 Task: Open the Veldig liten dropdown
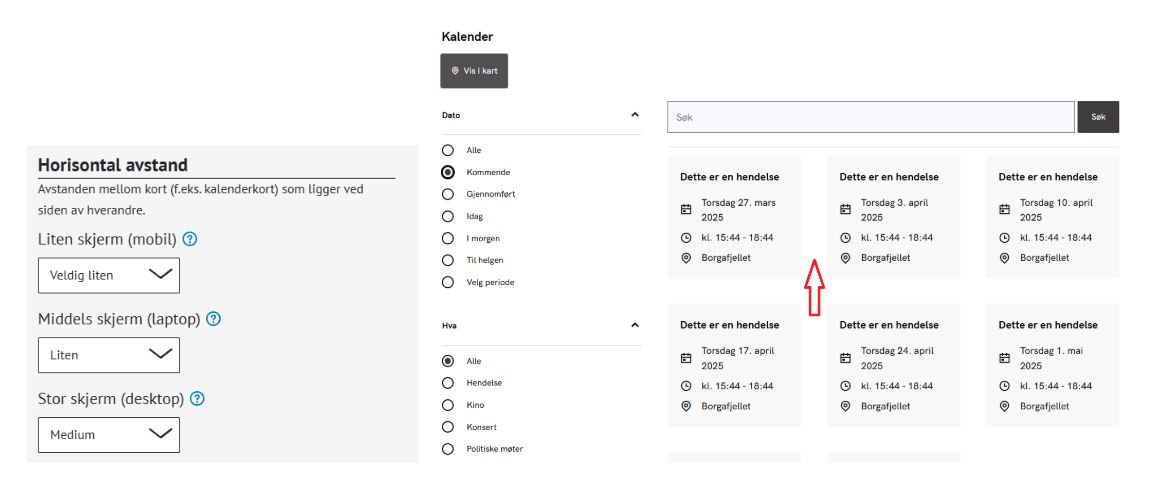tap(109, 275)
